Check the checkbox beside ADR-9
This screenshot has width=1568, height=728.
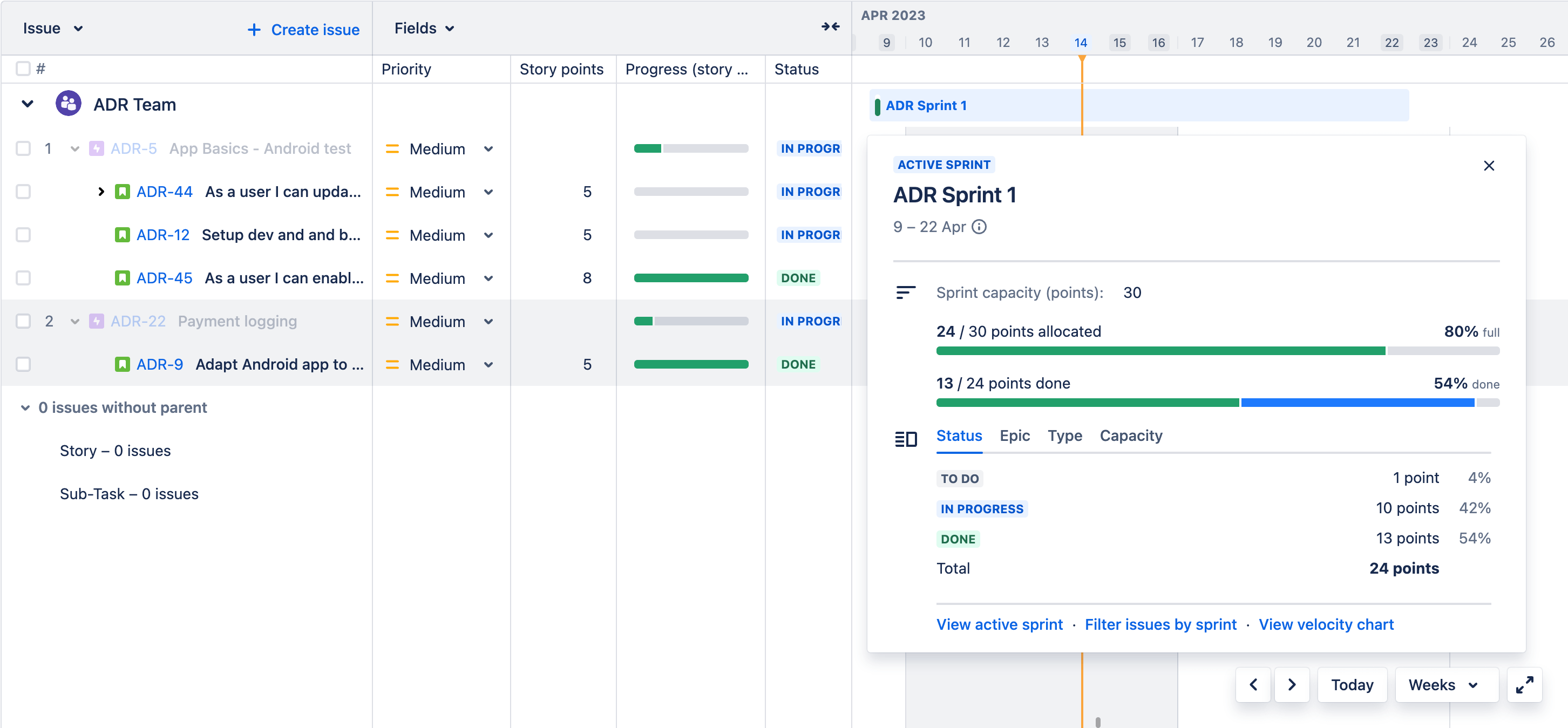point(23,364)
